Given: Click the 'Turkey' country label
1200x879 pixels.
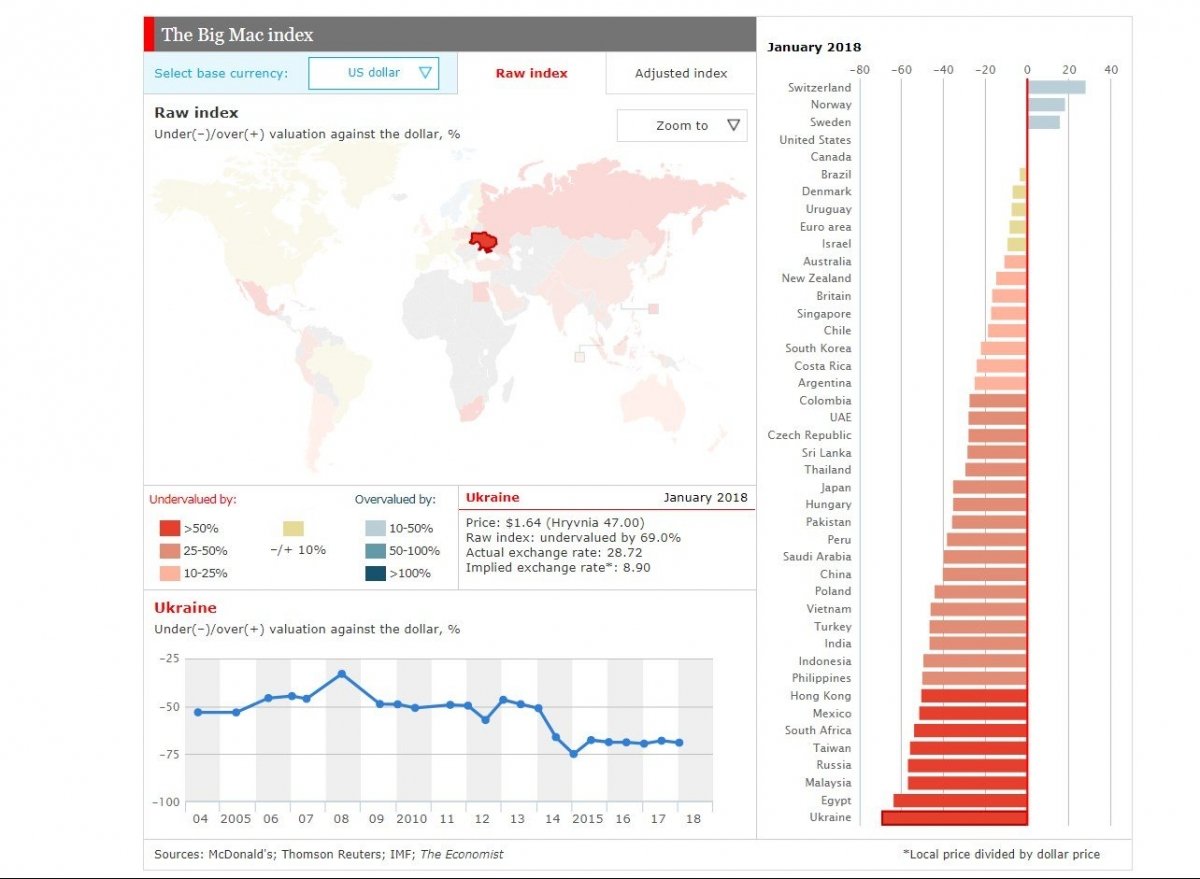Looking at the screenshot, I should coord(833,626).
